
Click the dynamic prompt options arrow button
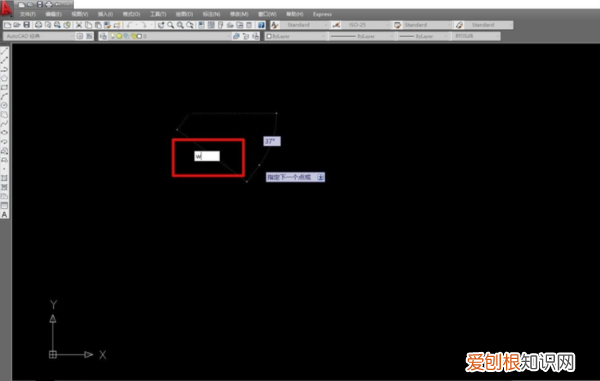(320, 177)
